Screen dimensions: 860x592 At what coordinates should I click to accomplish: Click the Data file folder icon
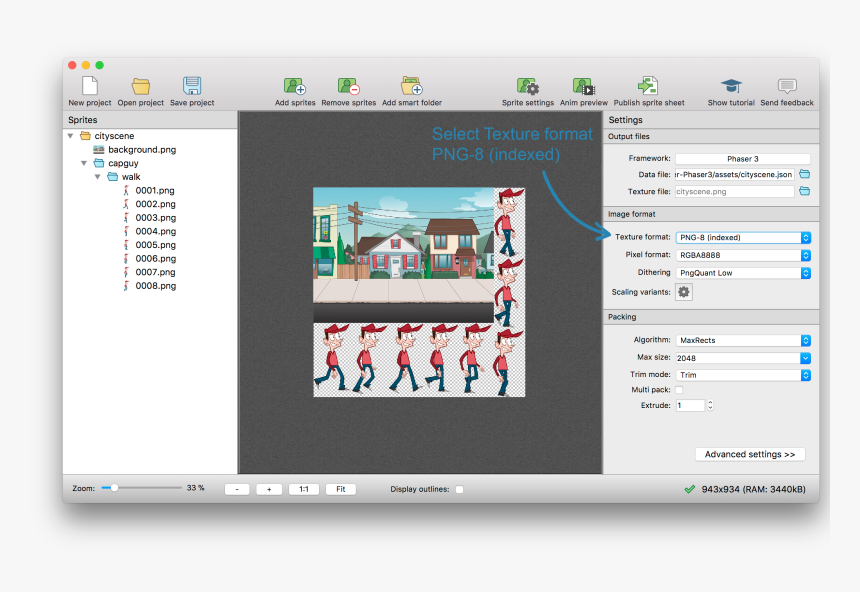(x=803, y=172)
